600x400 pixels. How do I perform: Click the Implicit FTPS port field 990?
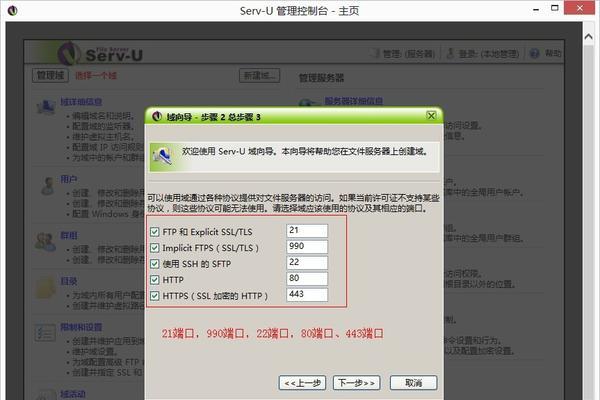[307, 247]
